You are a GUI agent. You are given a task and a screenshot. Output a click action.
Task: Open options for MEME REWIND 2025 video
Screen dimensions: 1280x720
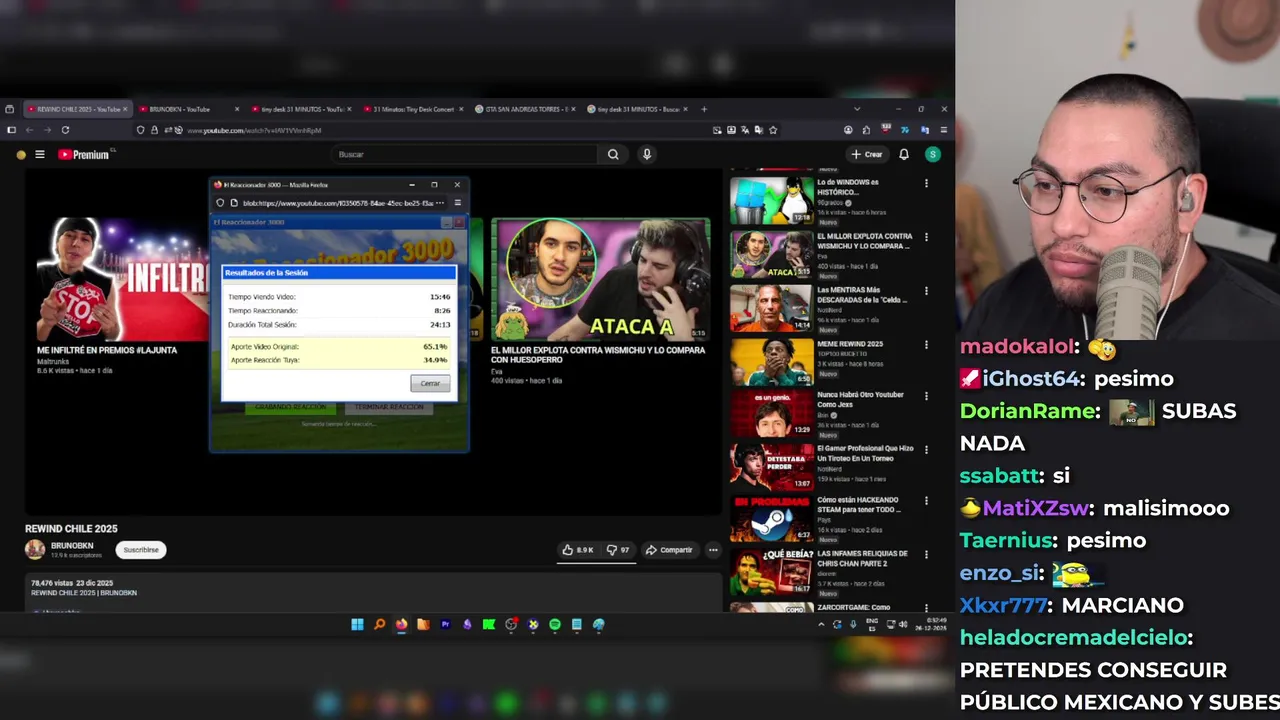(926, 345)
